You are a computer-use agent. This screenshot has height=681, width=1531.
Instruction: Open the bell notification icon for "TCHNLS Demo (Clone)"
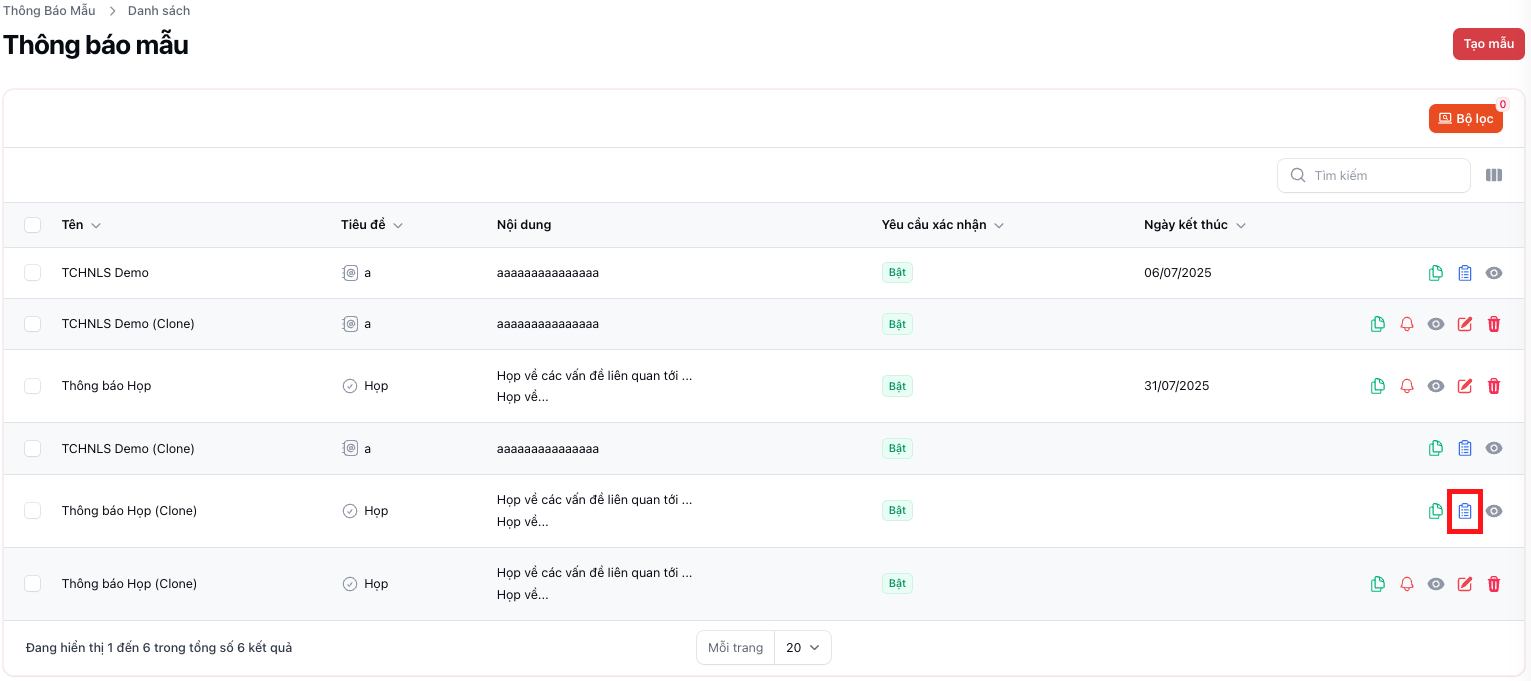1407,323
